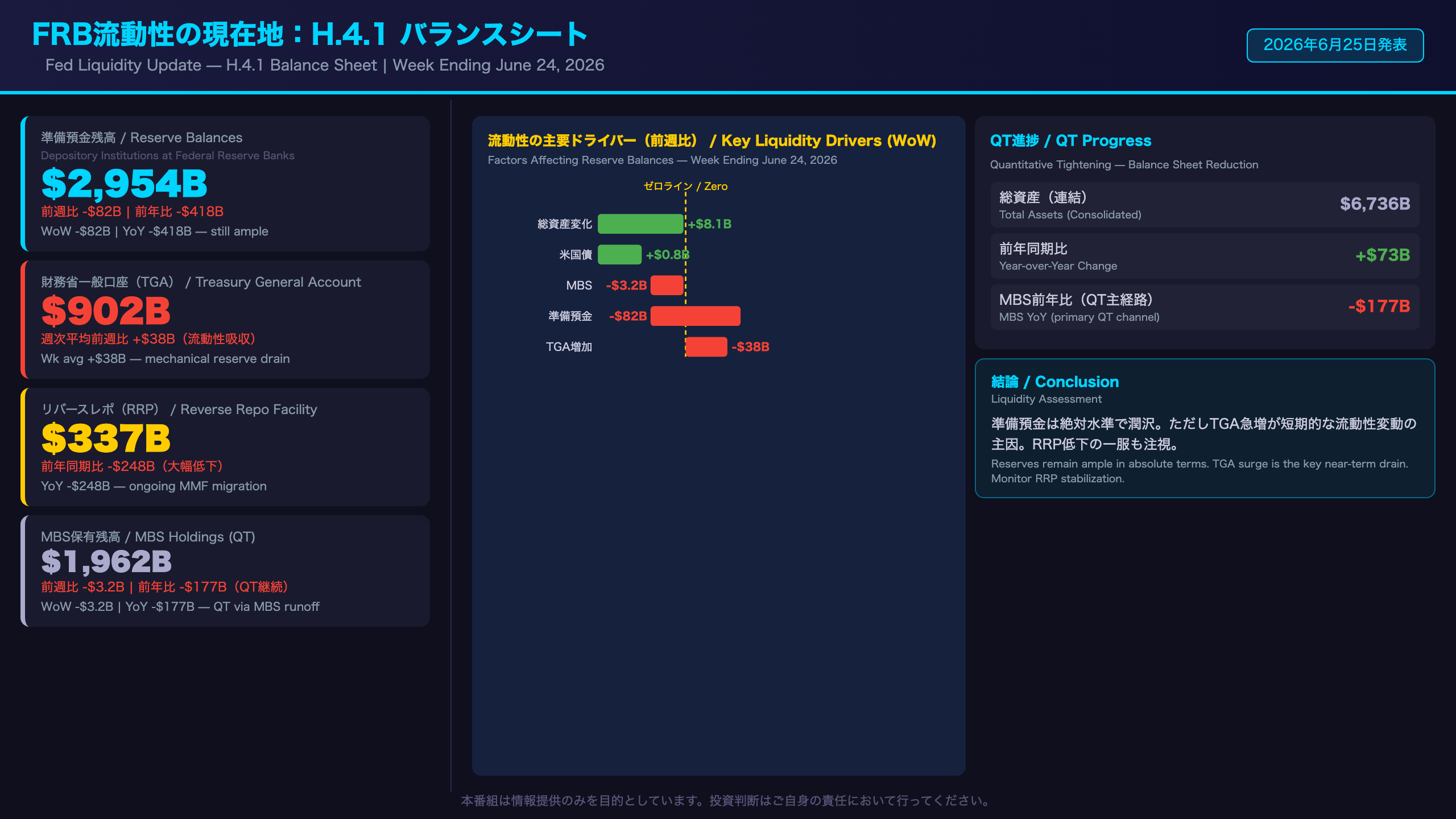Select the Quantitative Tightening — Balance Sheet Reduction subtitle
This screenshot has width=1456, height=819.
[1124, 165]
